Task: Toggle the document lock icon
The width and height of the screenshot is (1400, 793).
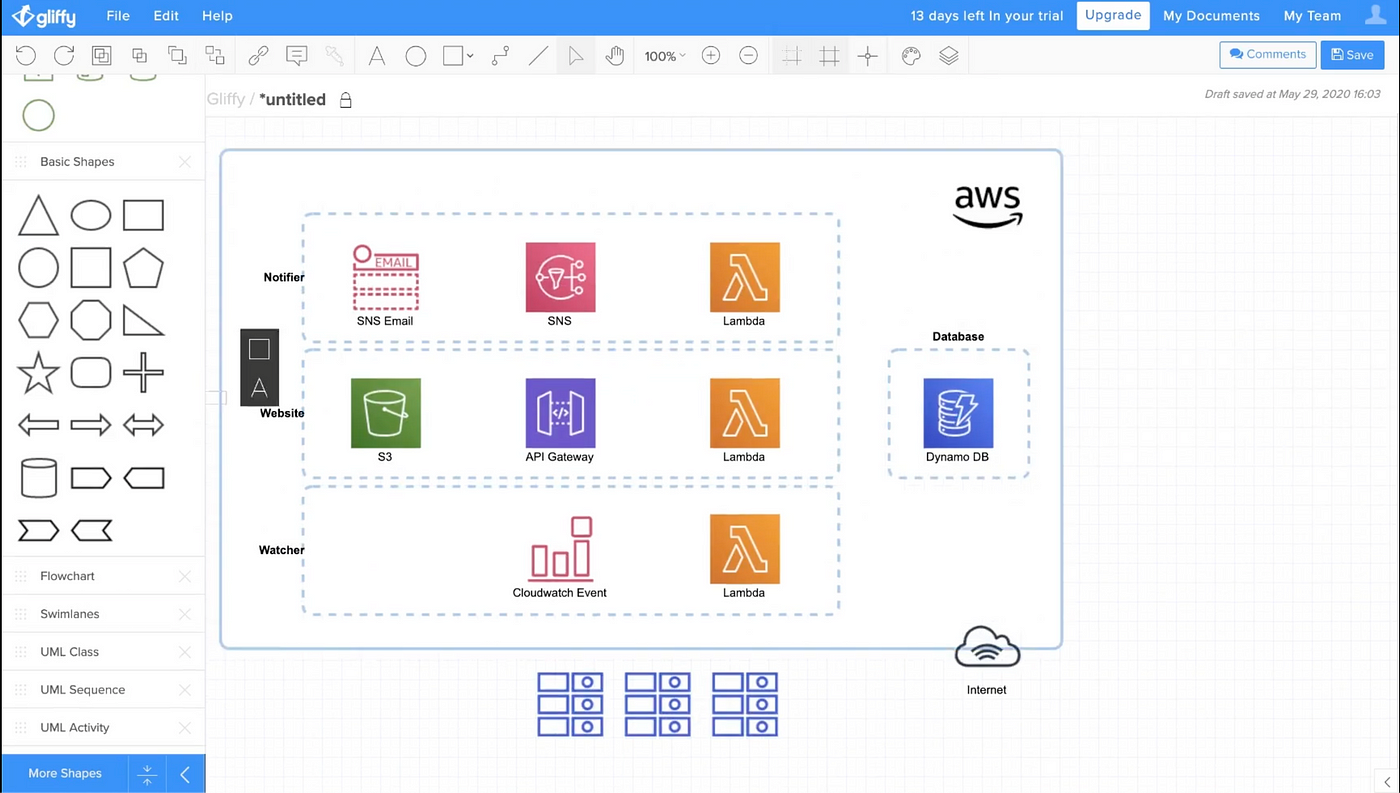Action: (345, 100)
